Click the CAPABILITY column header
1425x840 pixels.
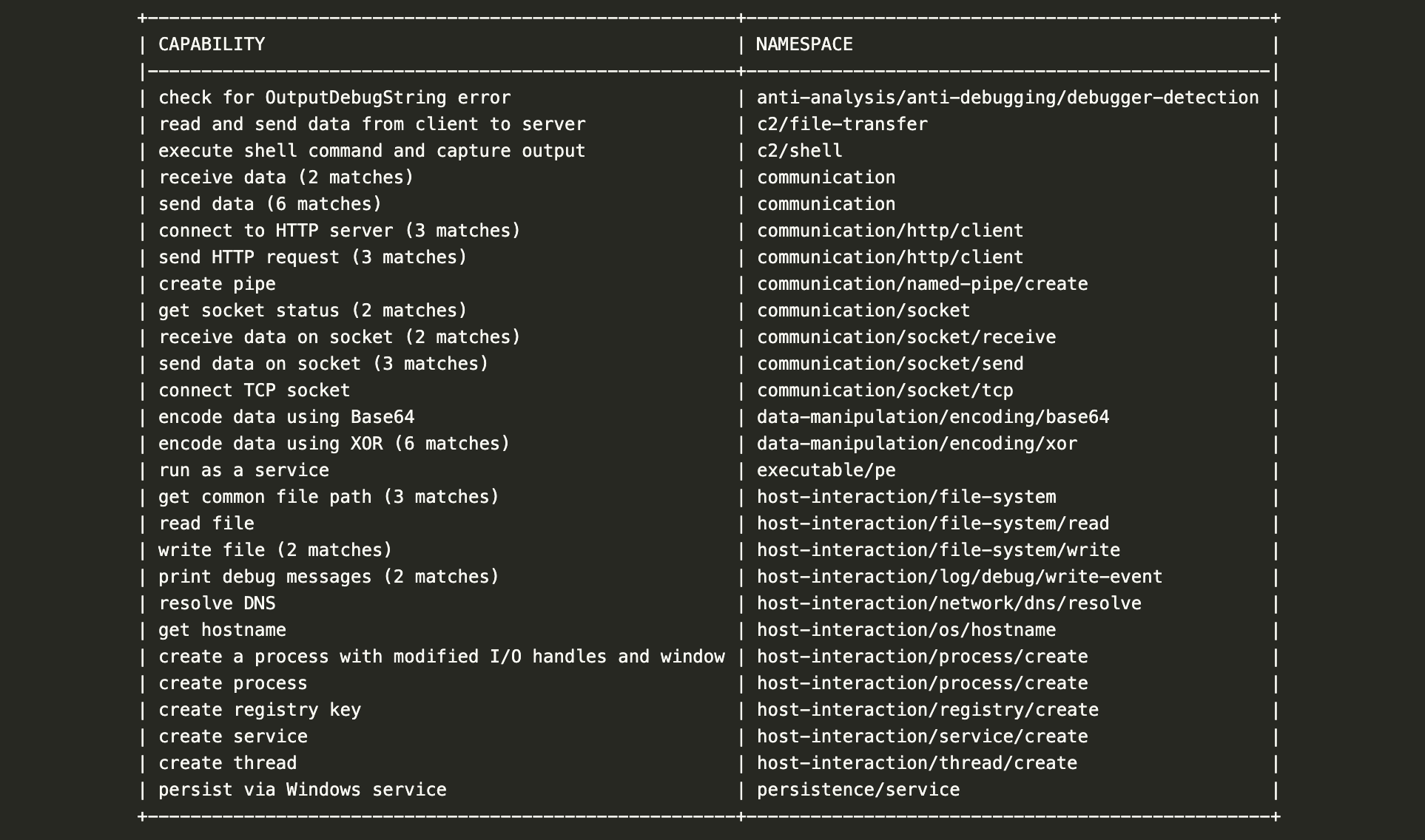(x=212, y=44)
